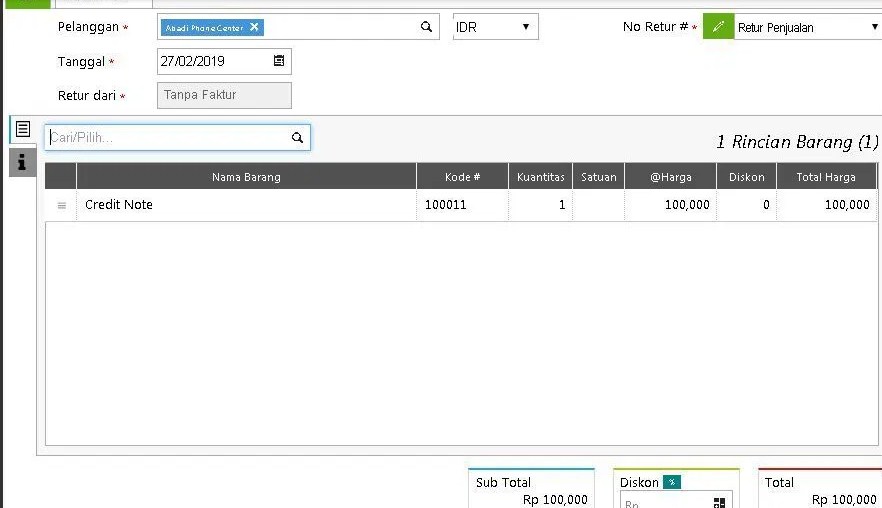Click the Nama Barang column header

246,177
